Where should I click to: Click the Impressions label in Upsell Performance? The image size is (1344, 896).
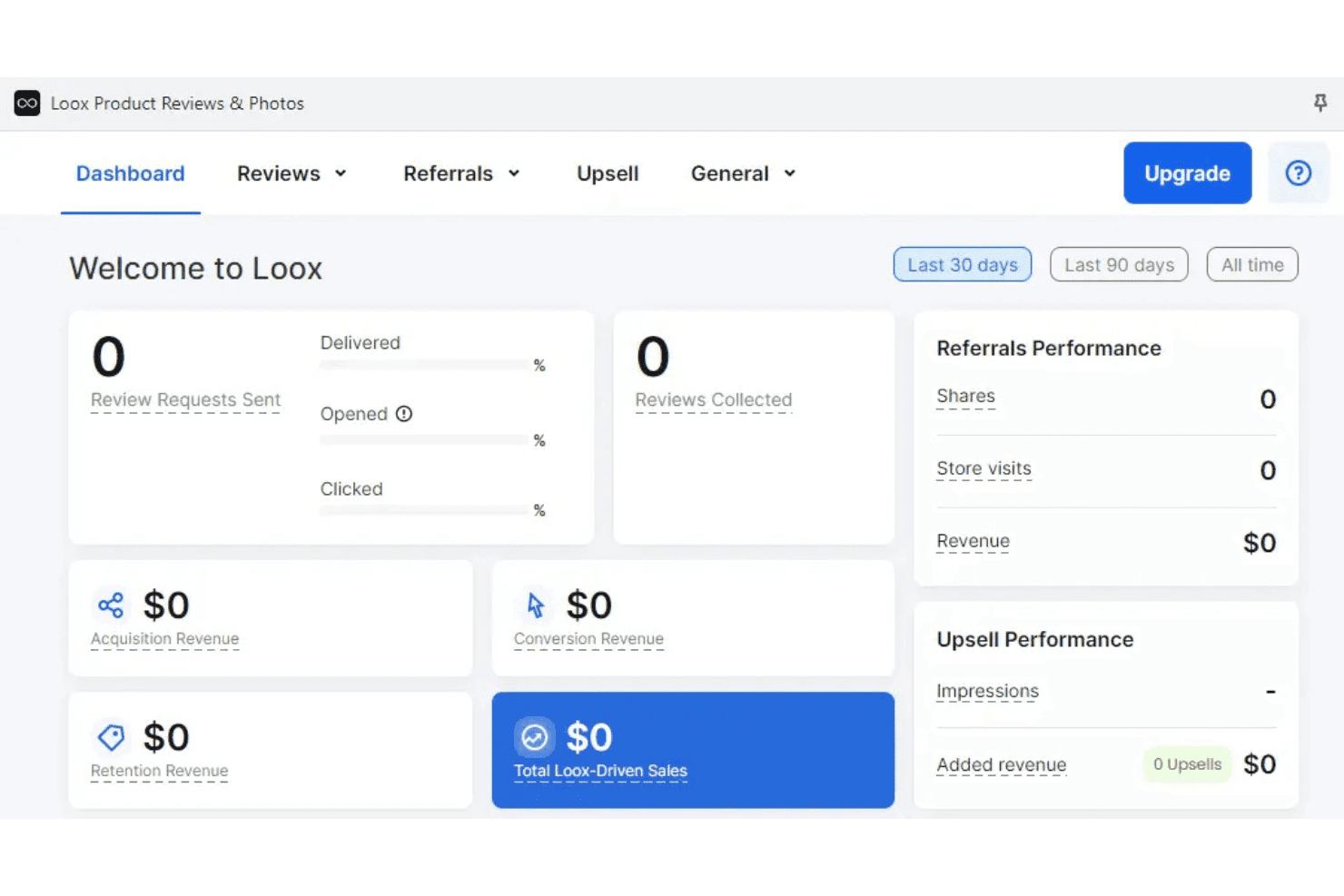click(987, 692)
